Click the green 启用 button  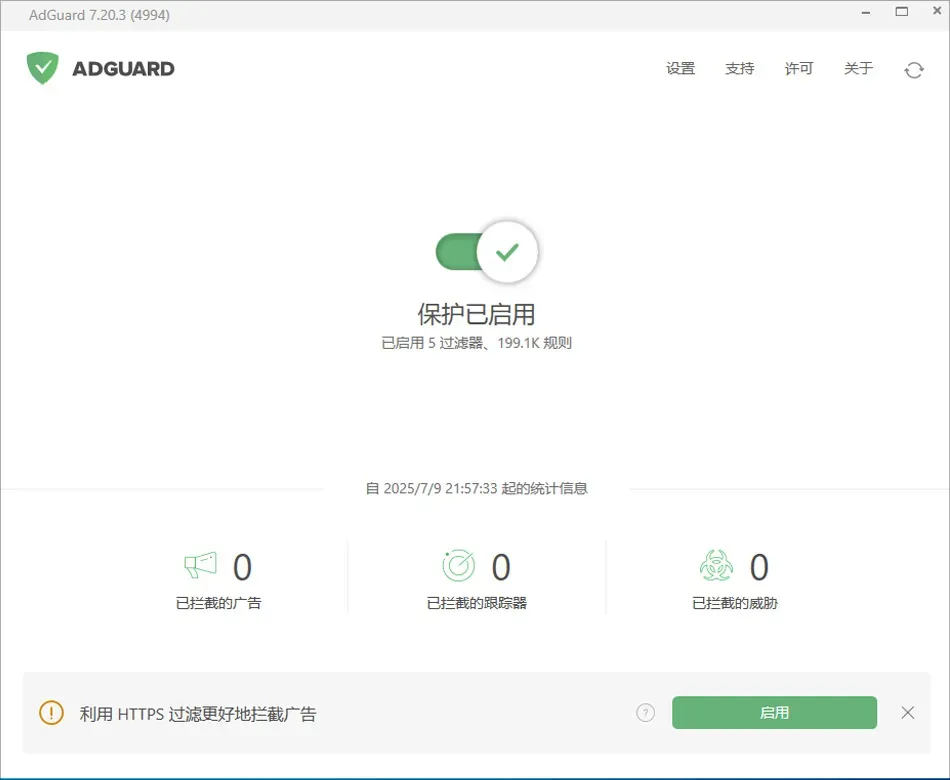(774, 713)
